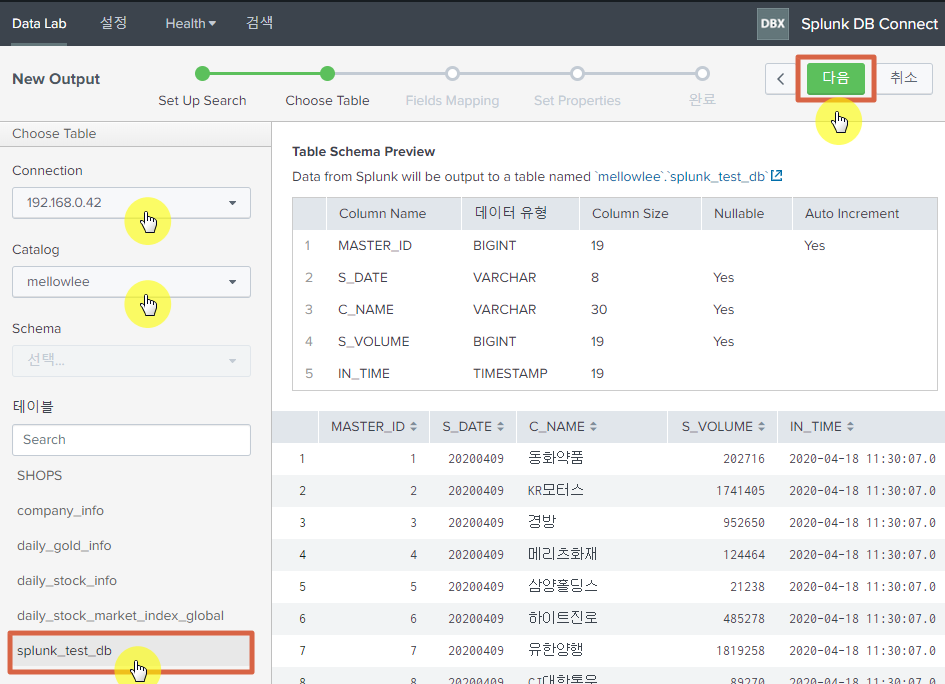Viewport: 945px width, 684px height.
Task: Click the 취소 cancel button
Action: [x=903, y=78]
